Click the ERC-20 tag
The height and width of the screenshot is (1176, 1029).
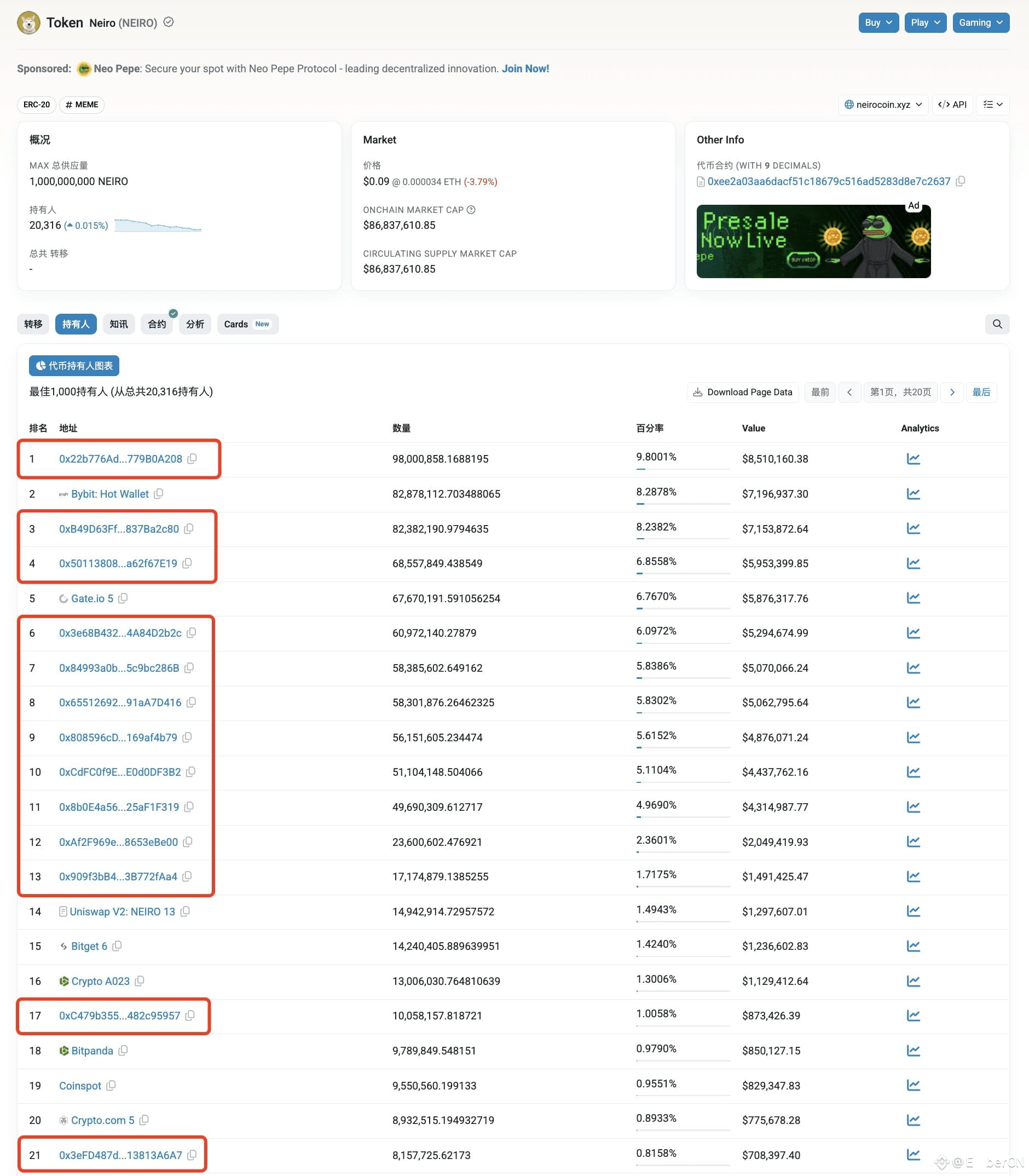[37, 105]
